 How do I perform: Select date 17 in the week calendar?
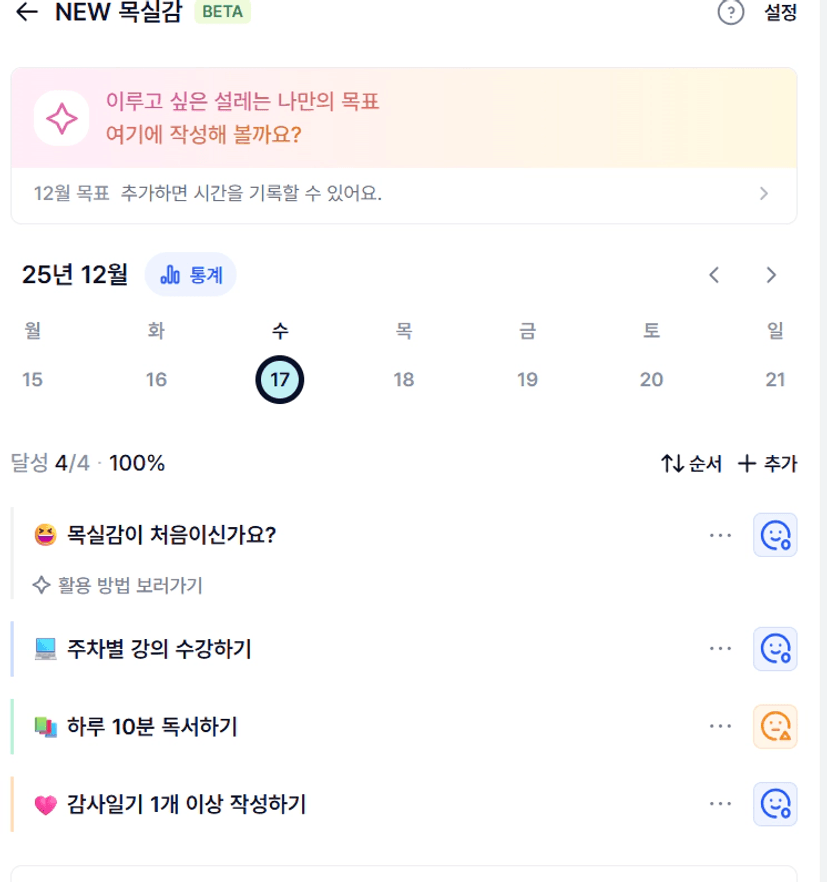(x=280, y=380)
